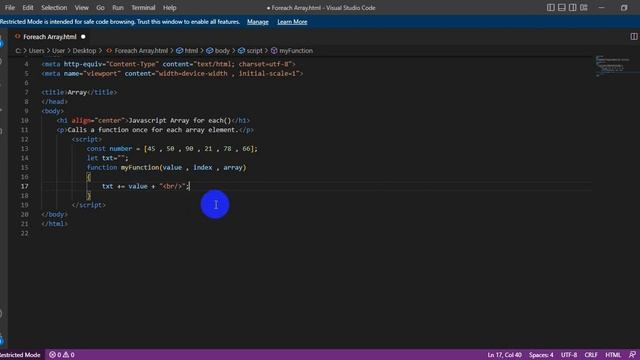Click the Users breadcrumb
This screenshot has height=360, width=640.
36,51
